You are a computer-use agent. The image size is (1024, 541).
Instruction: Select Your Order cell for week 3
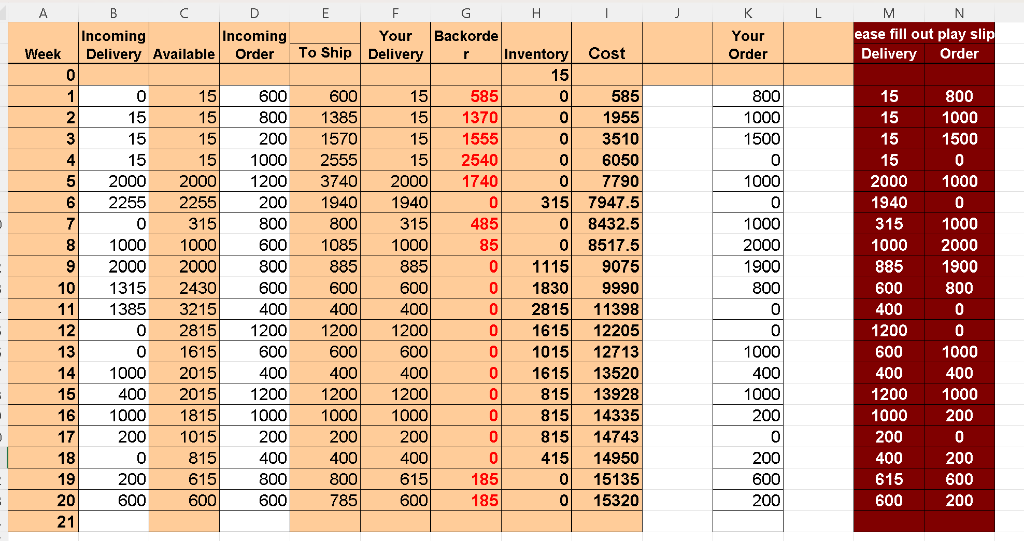point(748,139)
